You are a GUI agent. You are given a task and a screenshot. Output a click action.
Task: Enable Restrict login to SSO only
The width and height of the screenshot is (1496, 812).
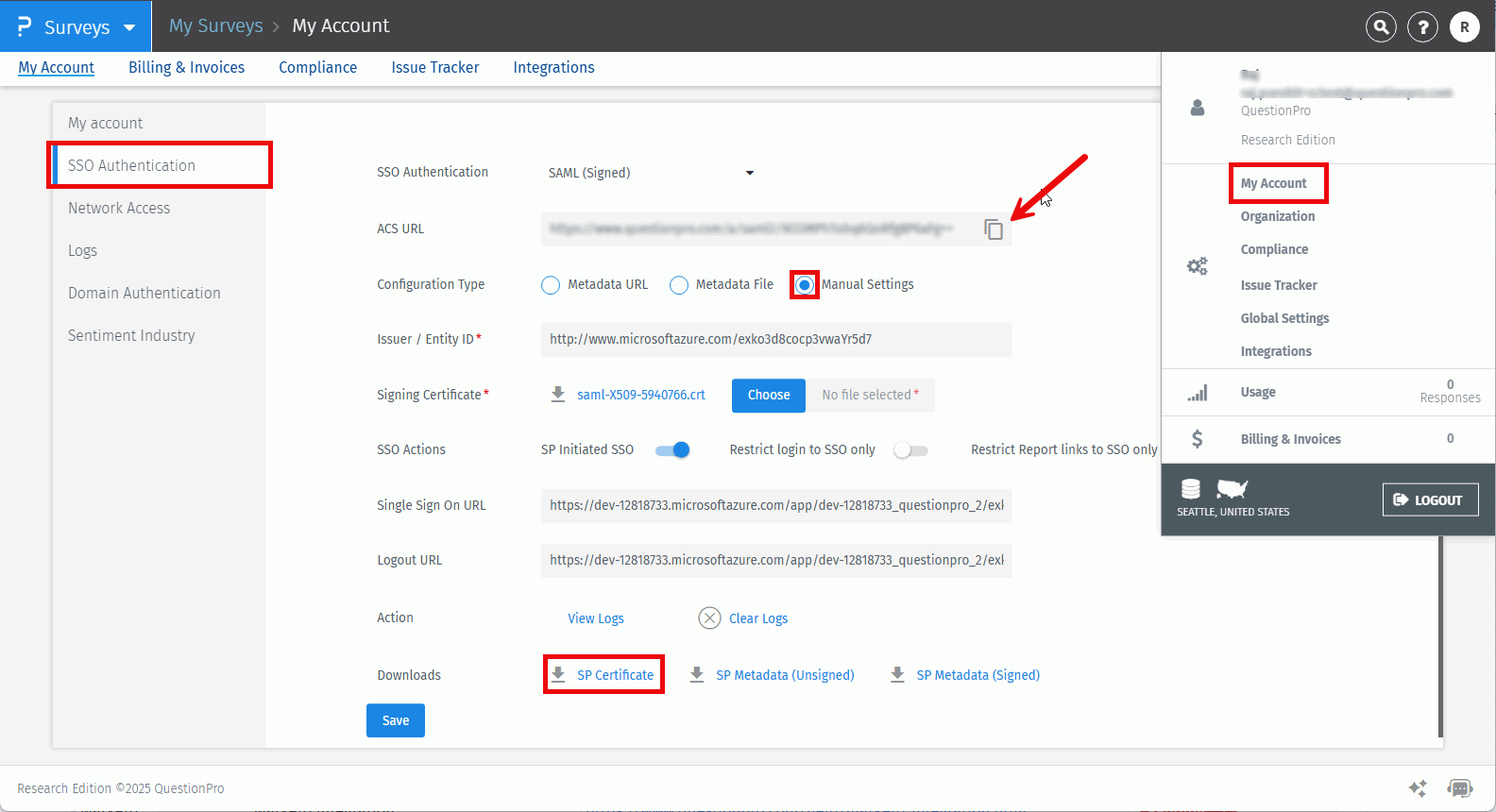[x=910, y=450]
